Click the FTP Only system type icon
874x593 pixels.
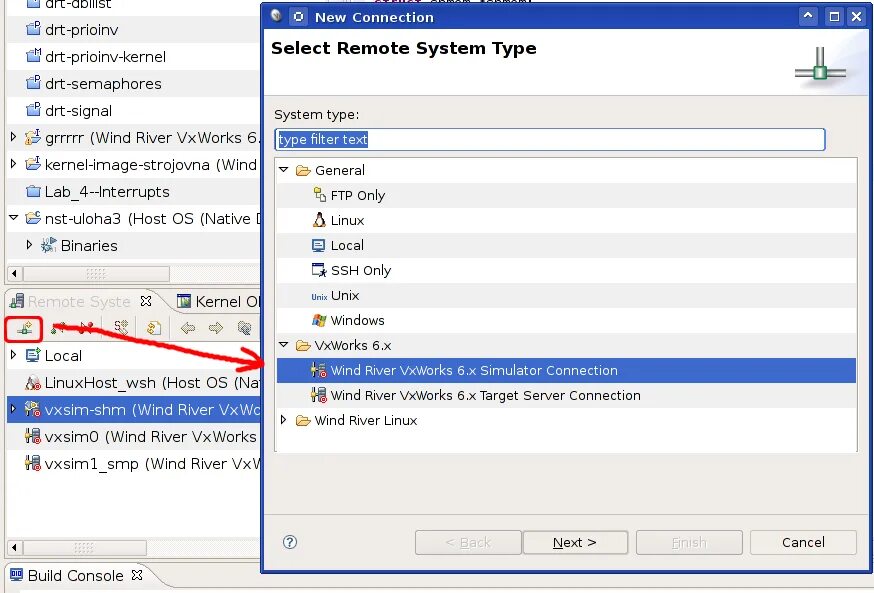[319, 195]
